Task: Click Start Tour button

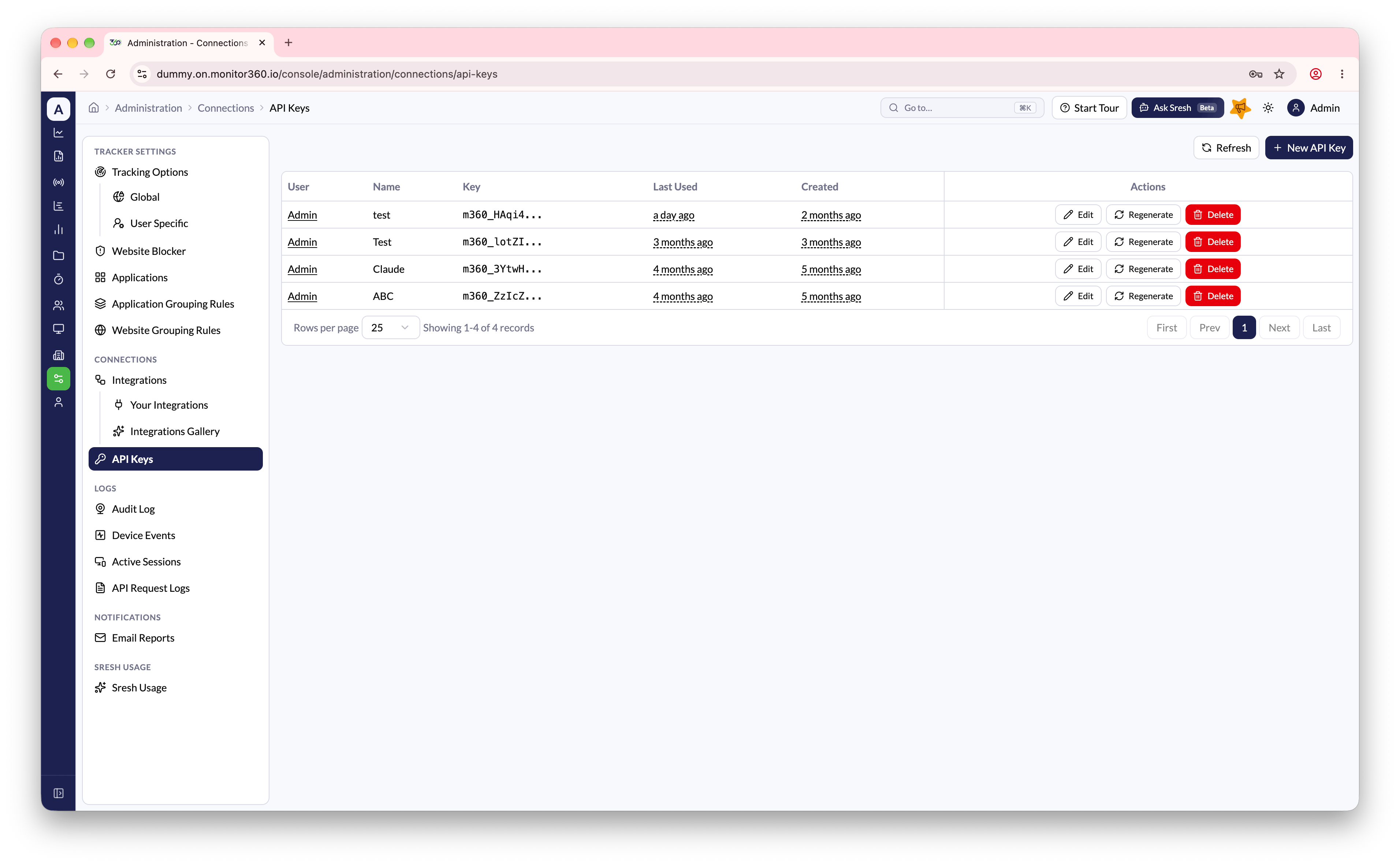Action: click(1089, 108)
